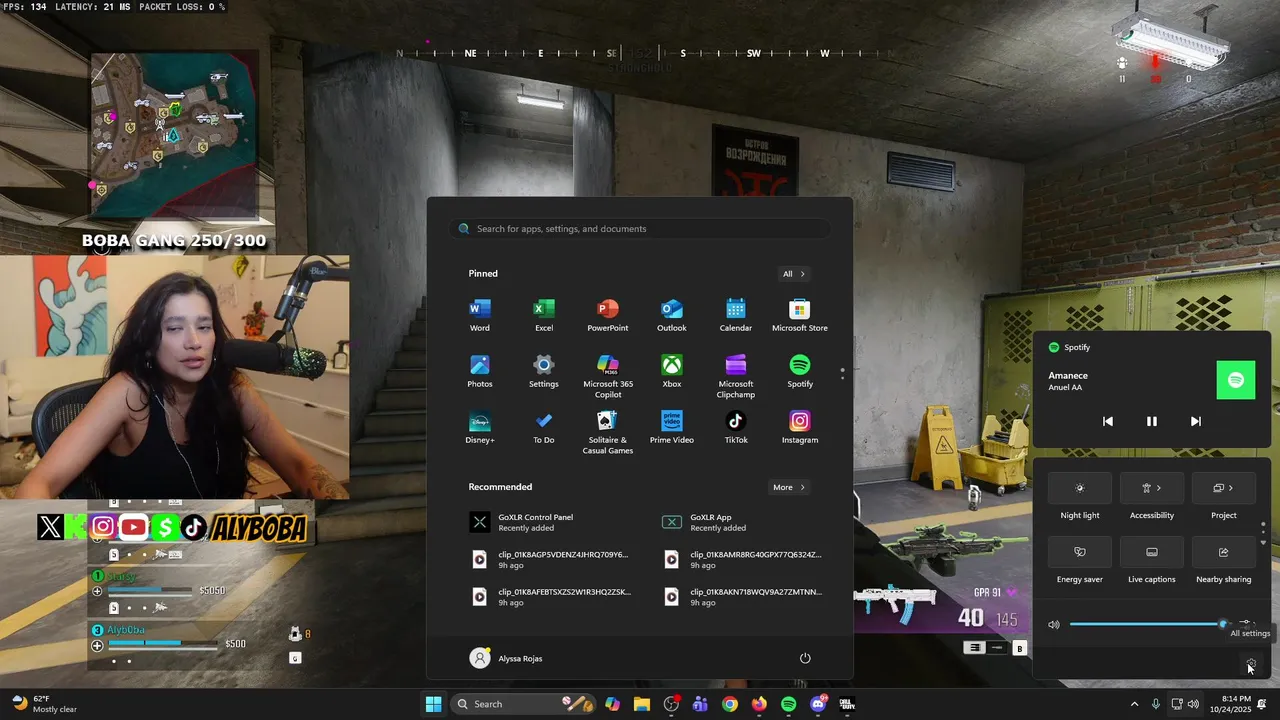Open the Photos app
The width and height of the screenshot is (1280, 720).
tap(480, 370)
